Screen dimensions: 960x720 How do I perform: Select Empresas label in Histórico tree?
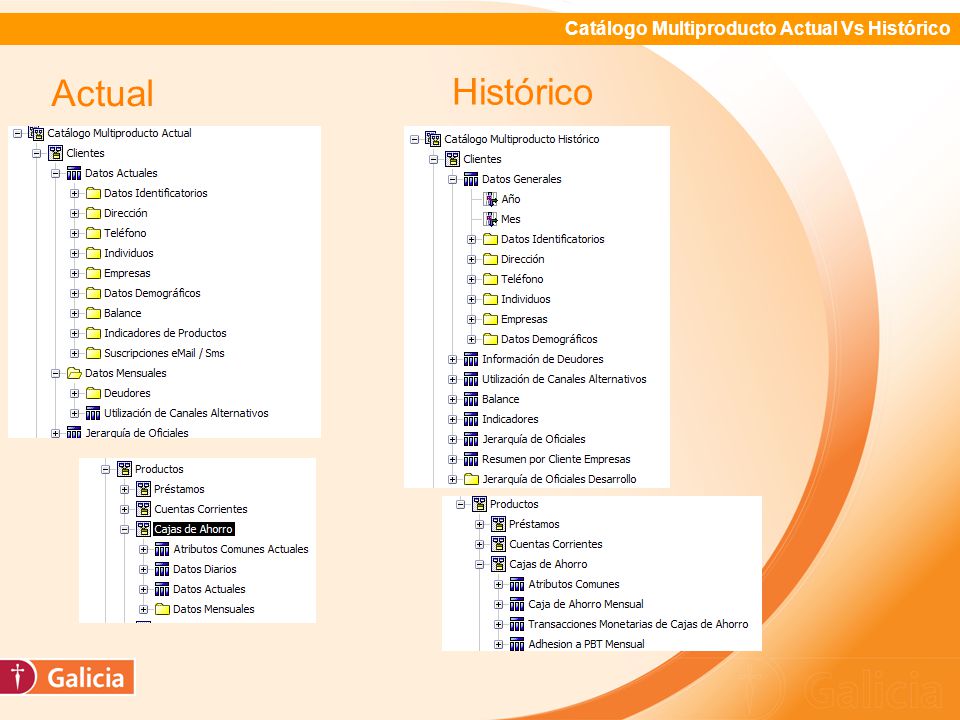tap(524, 319)
